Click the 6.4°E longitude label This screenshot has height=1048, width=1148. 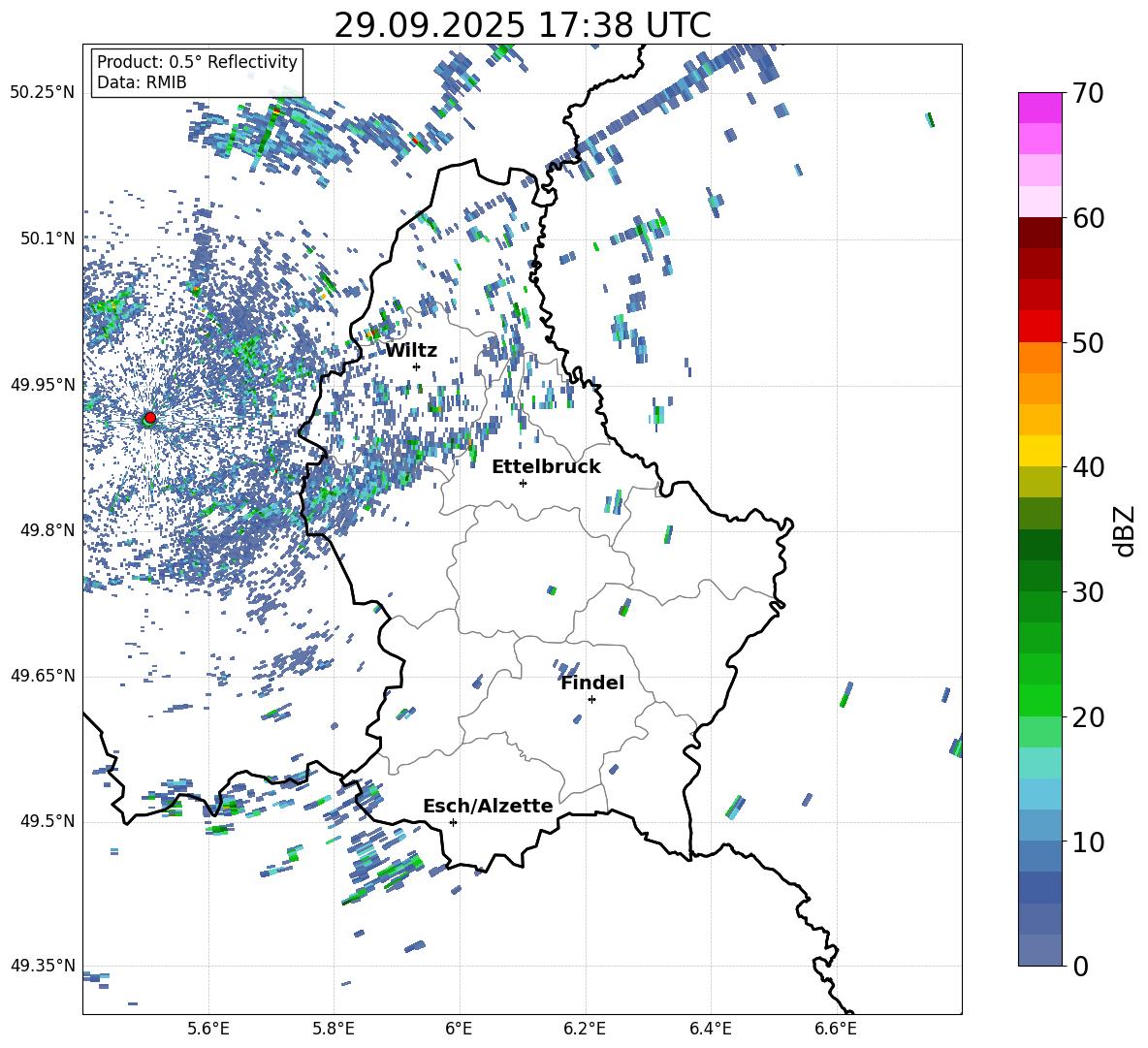coord(710,1029)
